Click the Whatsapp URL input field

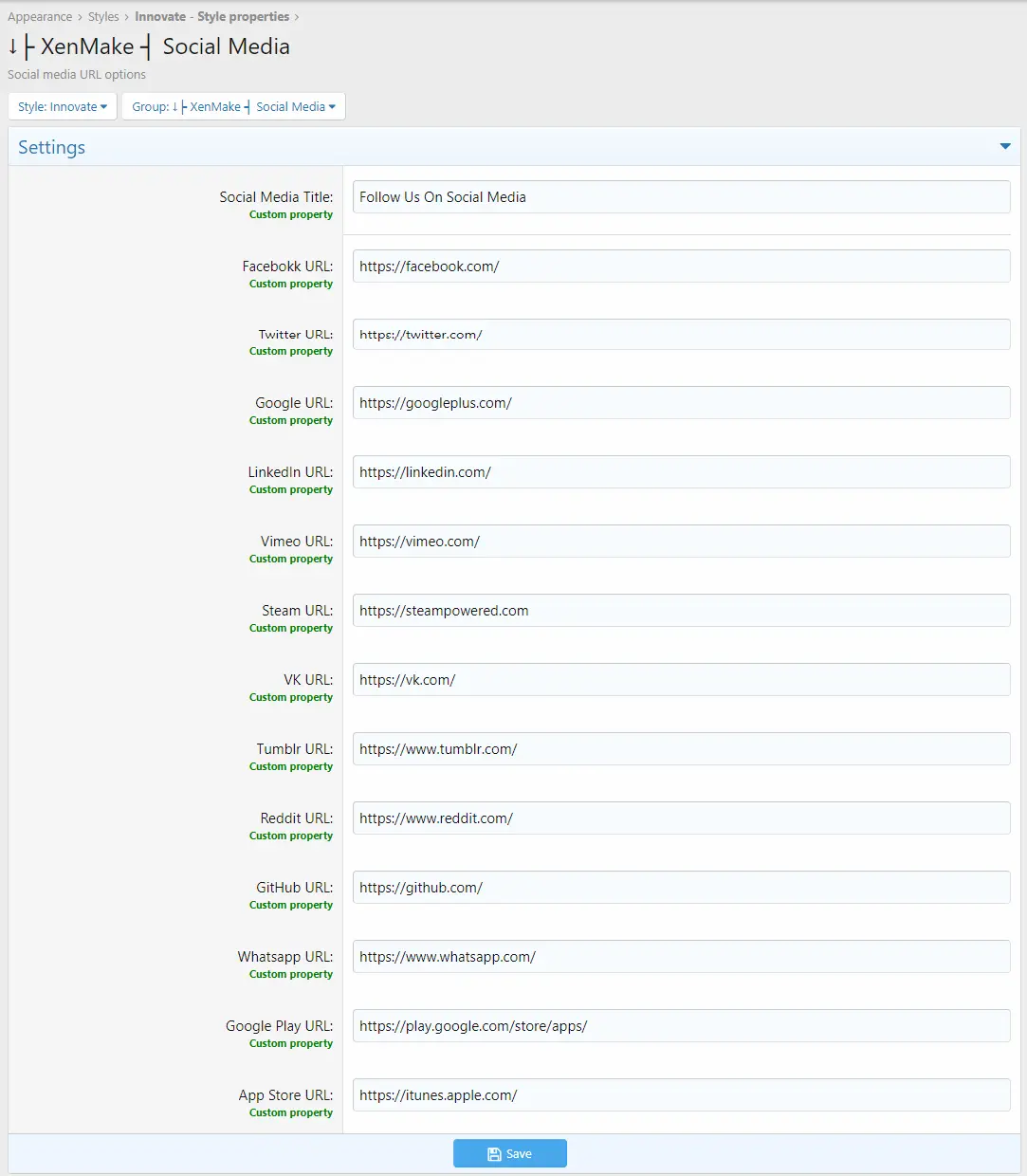(681, 957)
